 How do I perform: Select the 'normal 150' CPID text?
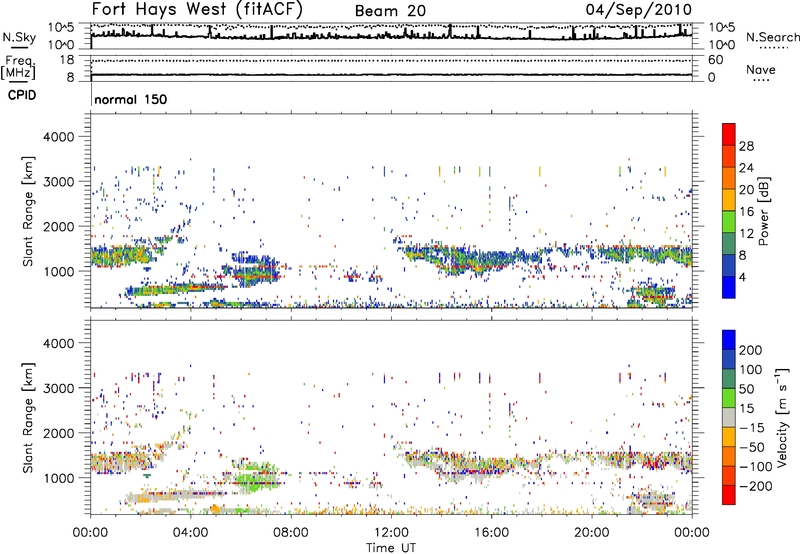tap(131, 99)
